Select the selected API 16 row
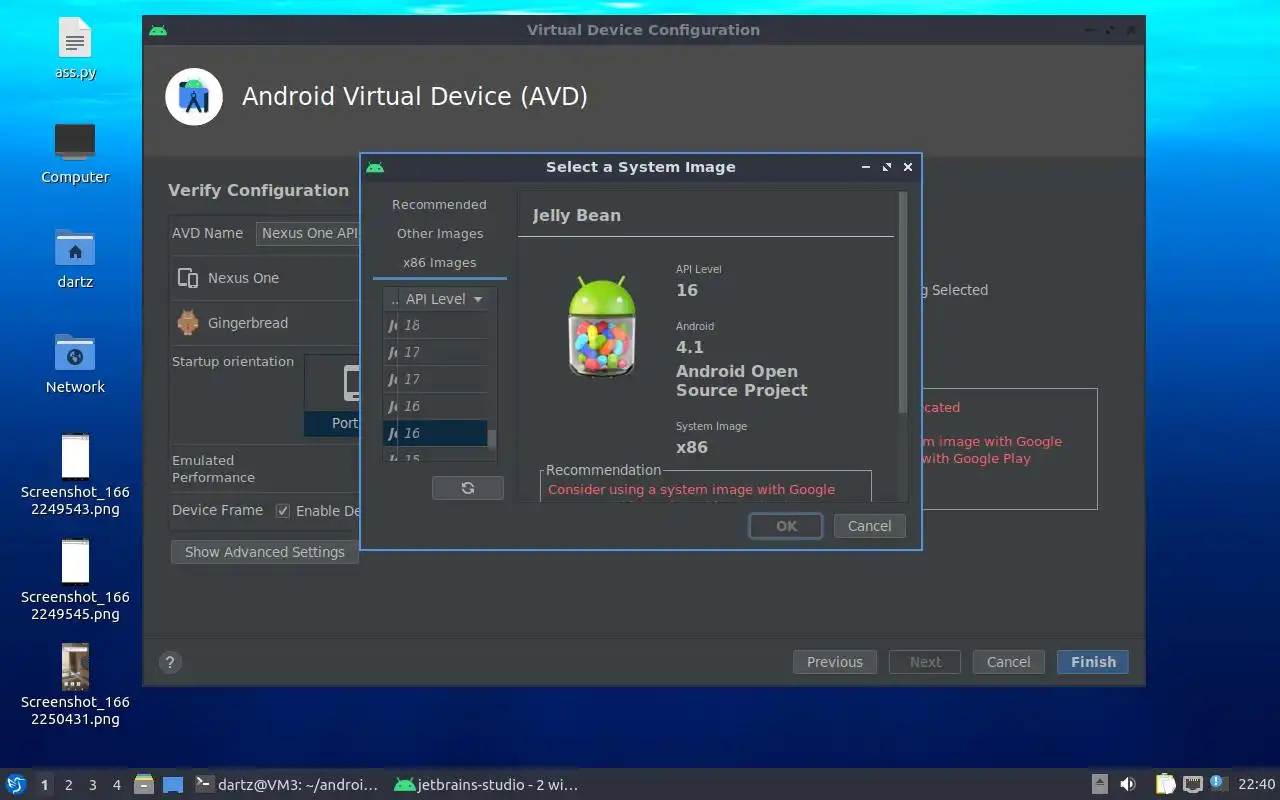This screenshot has height=800, width=1280. [436, 433]
